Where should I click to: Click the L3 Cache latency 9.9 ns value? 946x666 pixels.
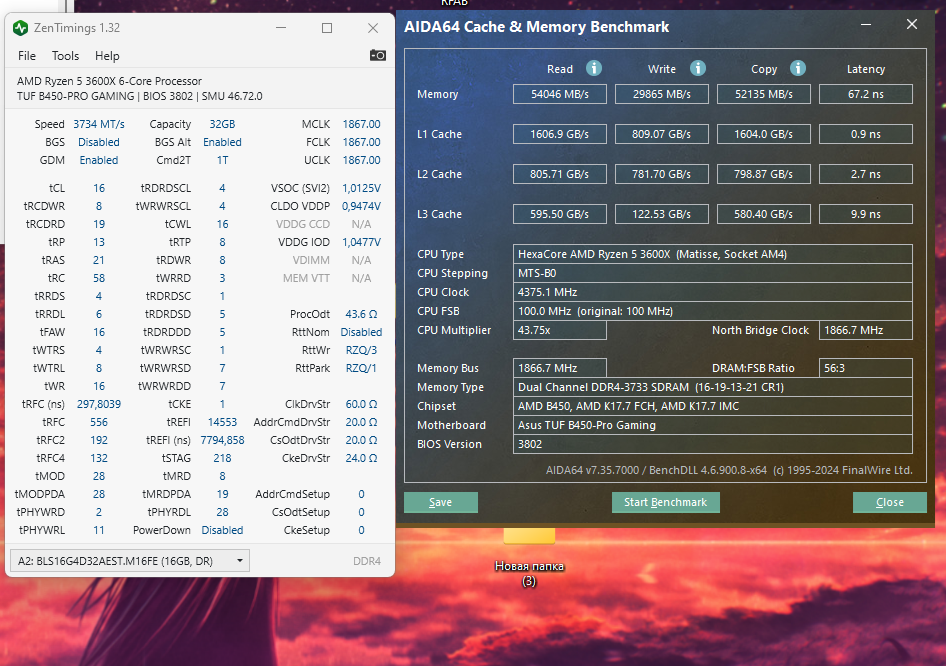[866, 214]
